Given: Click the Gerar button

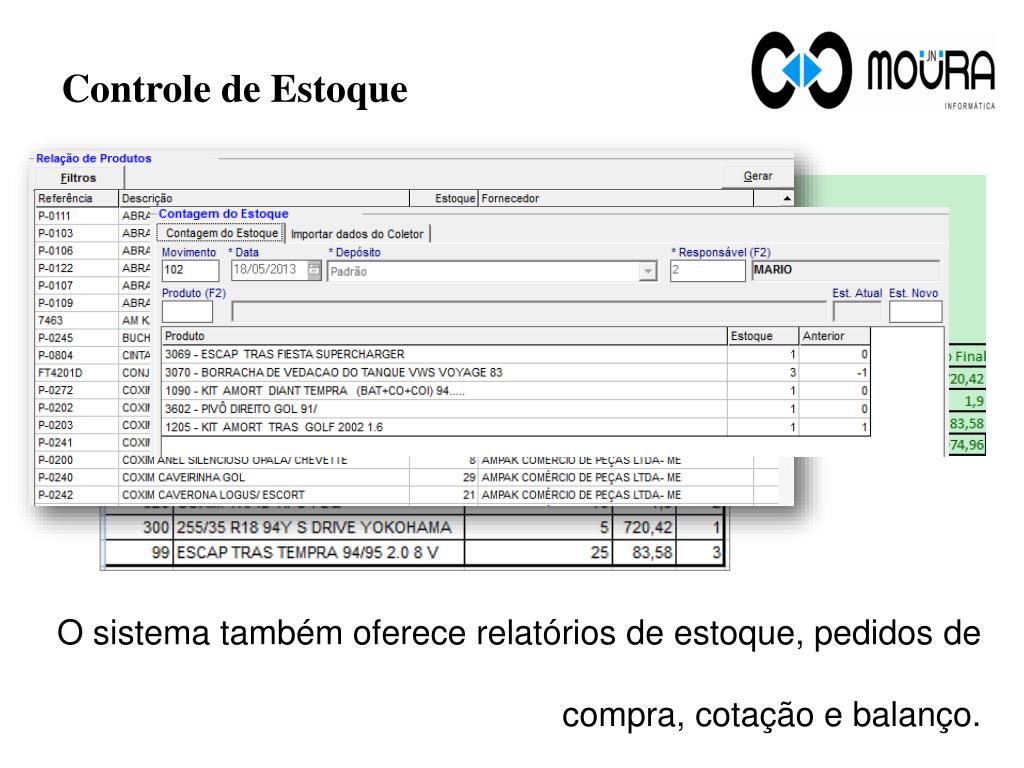Looking at the screenshot, I should 758,176.
